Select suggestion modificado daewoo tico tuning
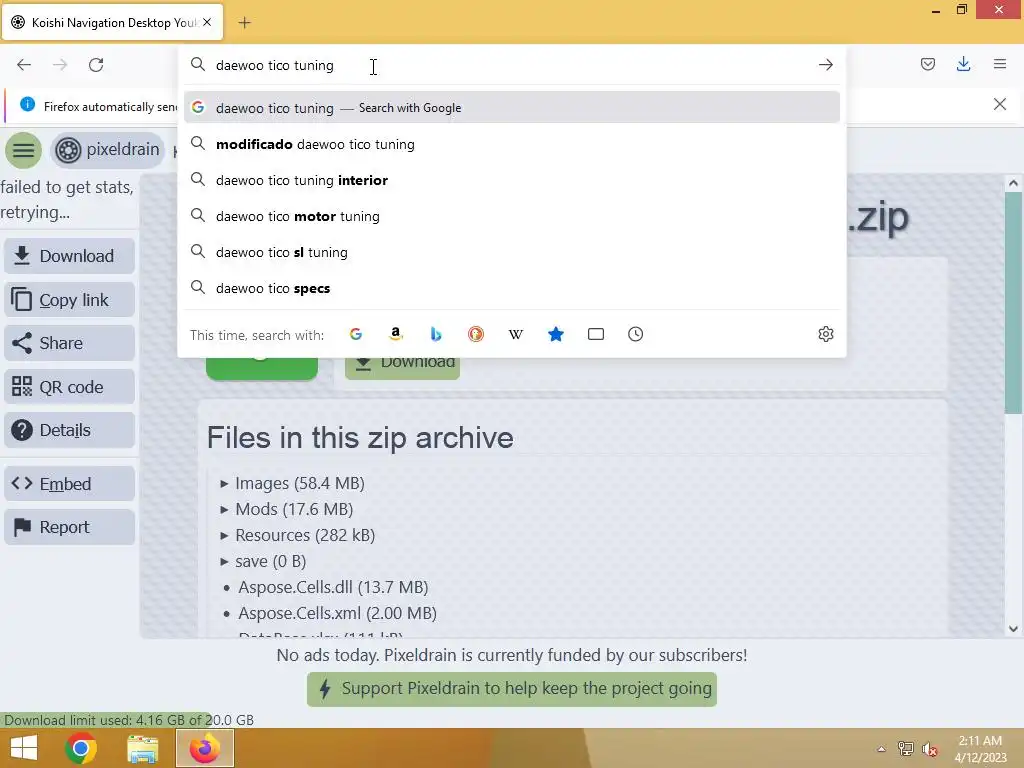 tap(511, 144)
